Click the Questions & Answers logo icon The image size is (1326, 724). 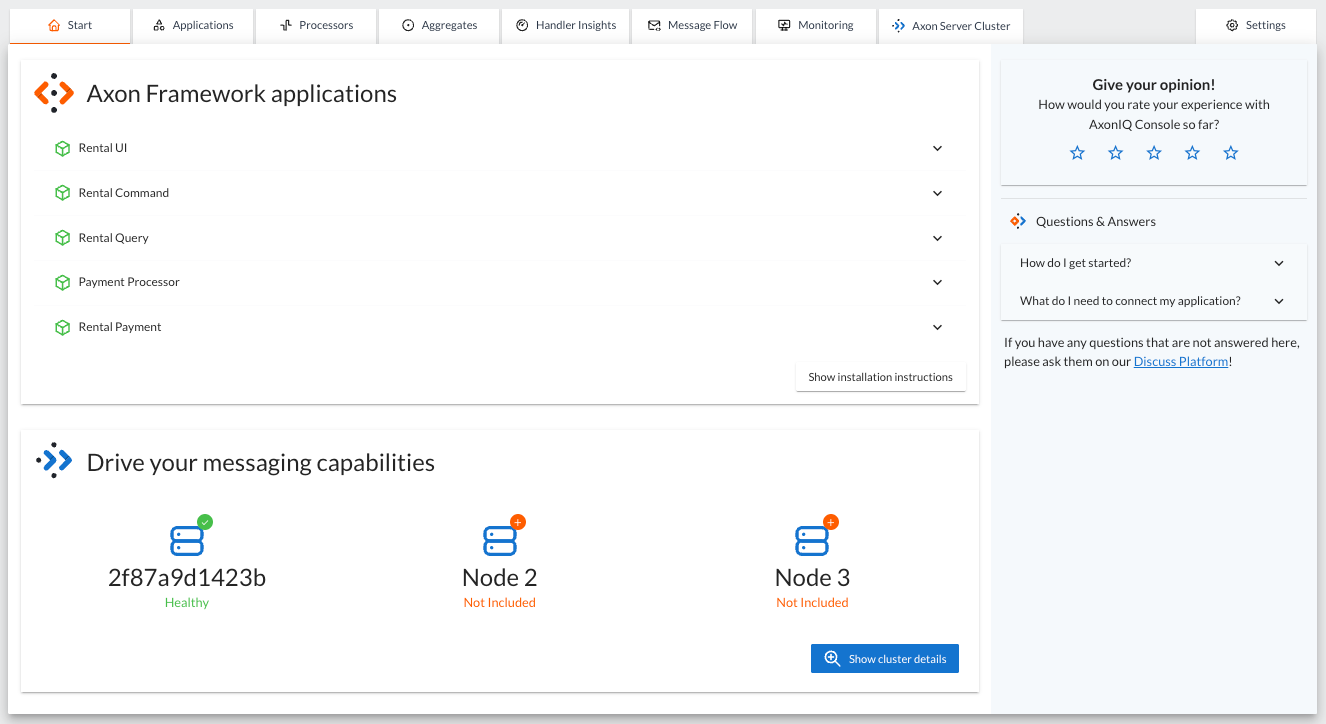[1018, 221]
